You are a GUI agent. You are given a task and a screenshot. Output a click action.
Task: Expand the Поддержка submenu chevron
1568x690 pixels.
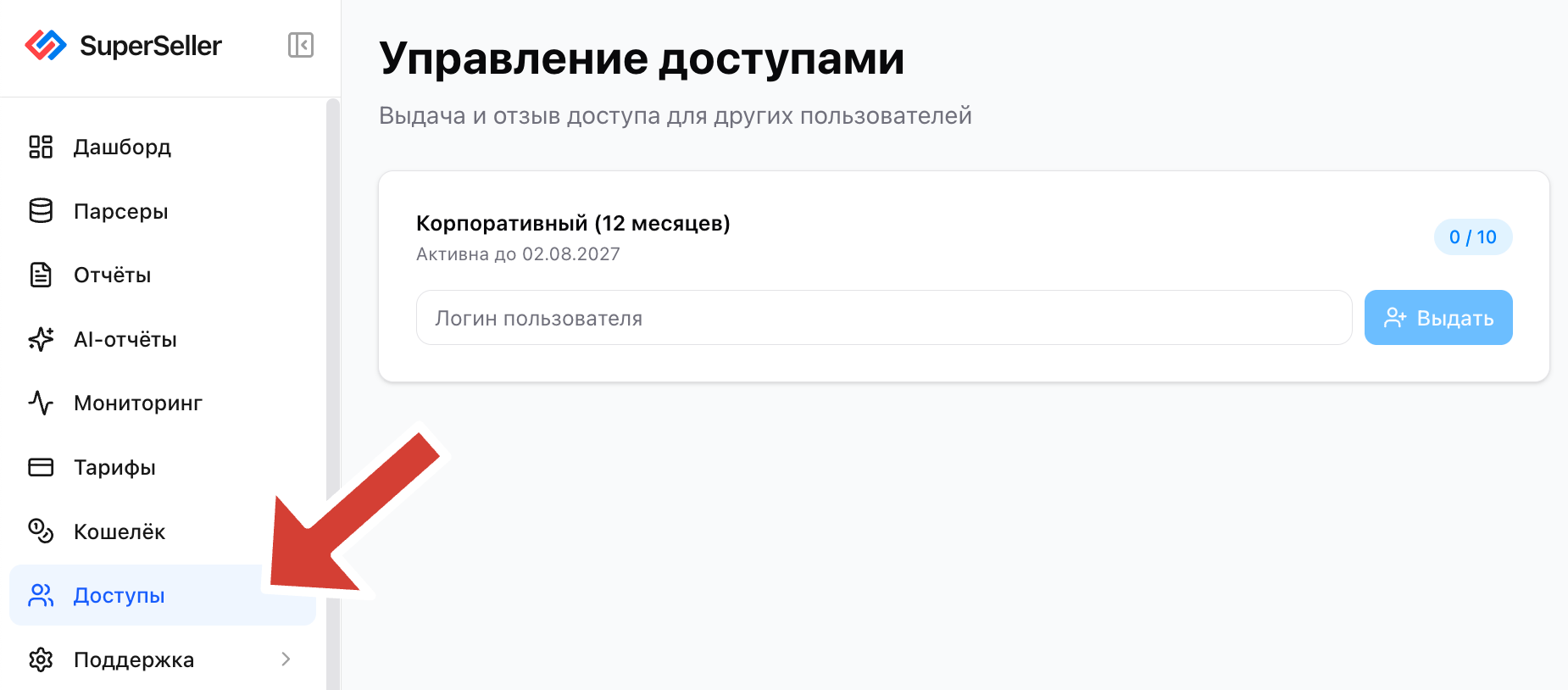click(x=286, y=659)
